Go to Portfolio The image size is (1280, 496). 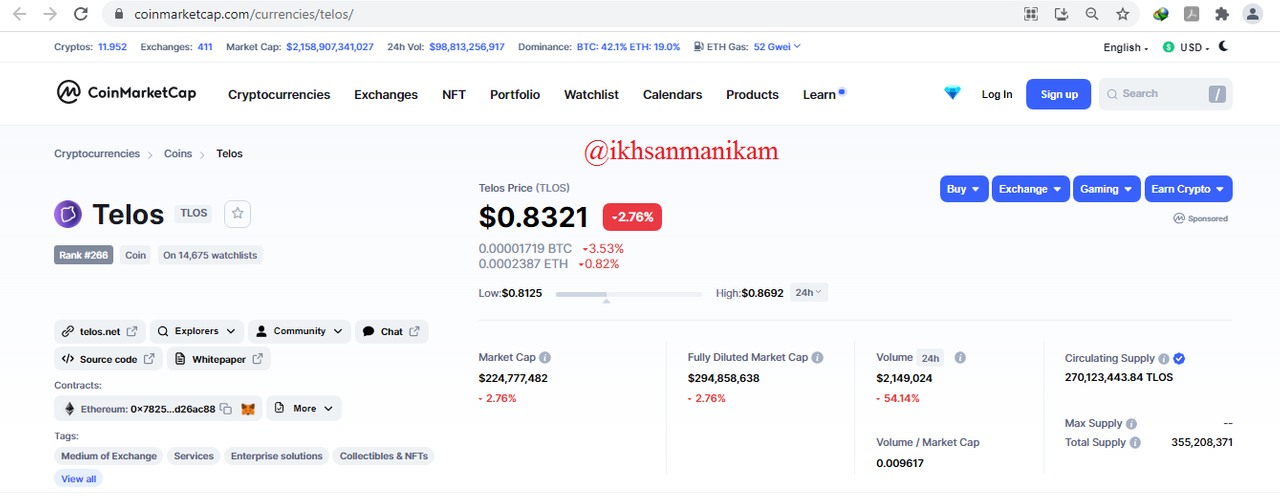click(515, 94)
